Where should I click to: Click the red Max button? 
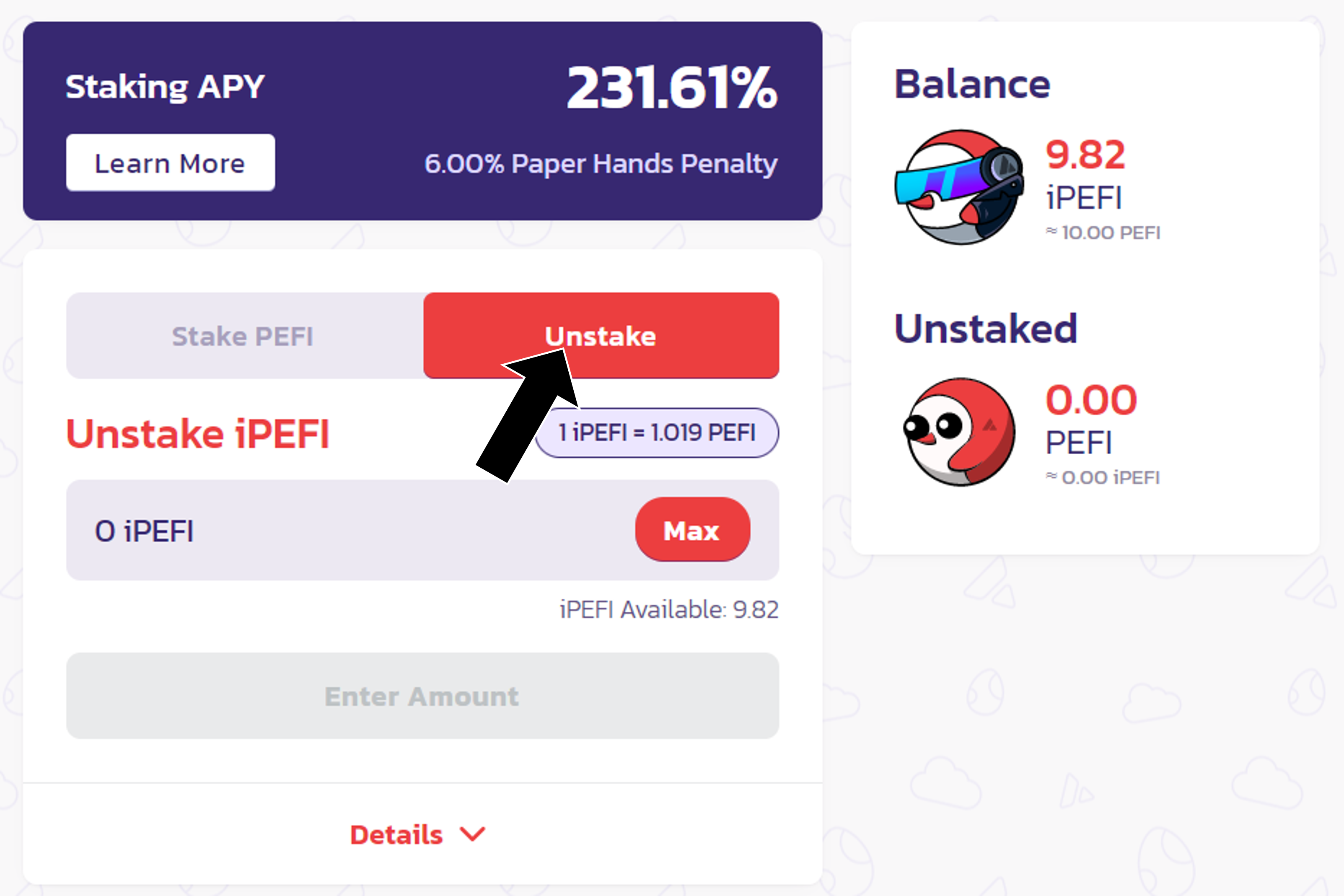pos(693,530)
